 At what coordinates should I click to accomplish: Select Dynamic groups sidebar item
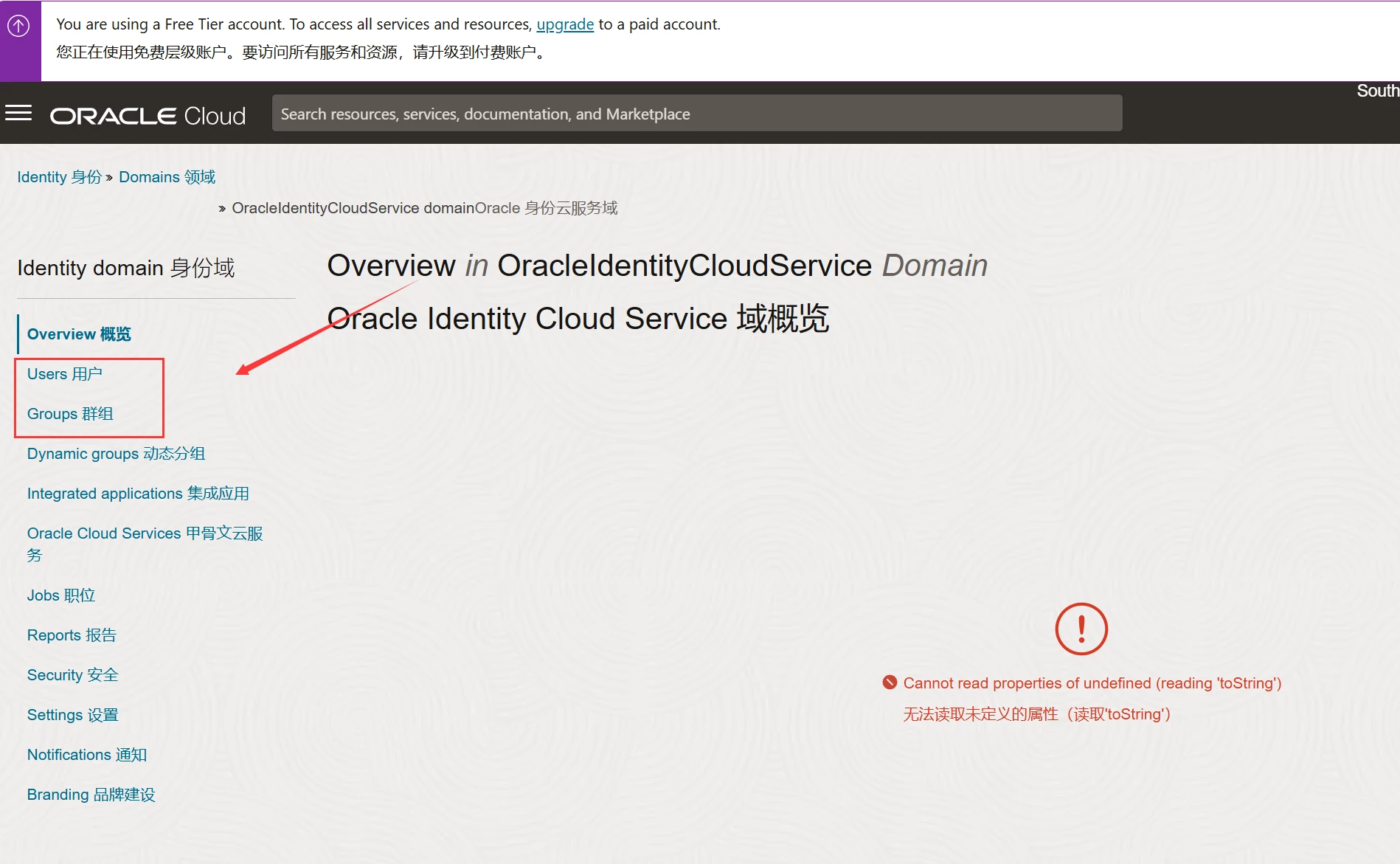tap(116, 454)
